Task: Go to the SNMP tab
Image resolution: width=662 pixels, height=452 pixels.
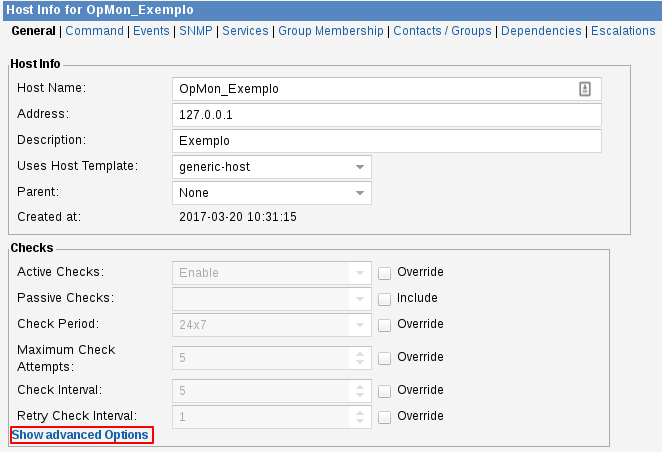Action: click(195, 31)
